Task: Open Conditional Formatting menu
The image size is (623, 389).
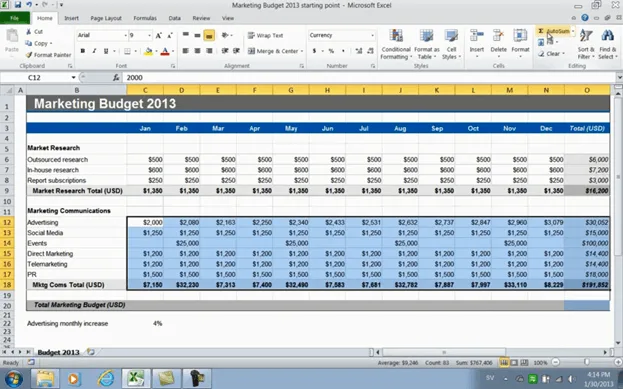Action: (x=395, y=45)
